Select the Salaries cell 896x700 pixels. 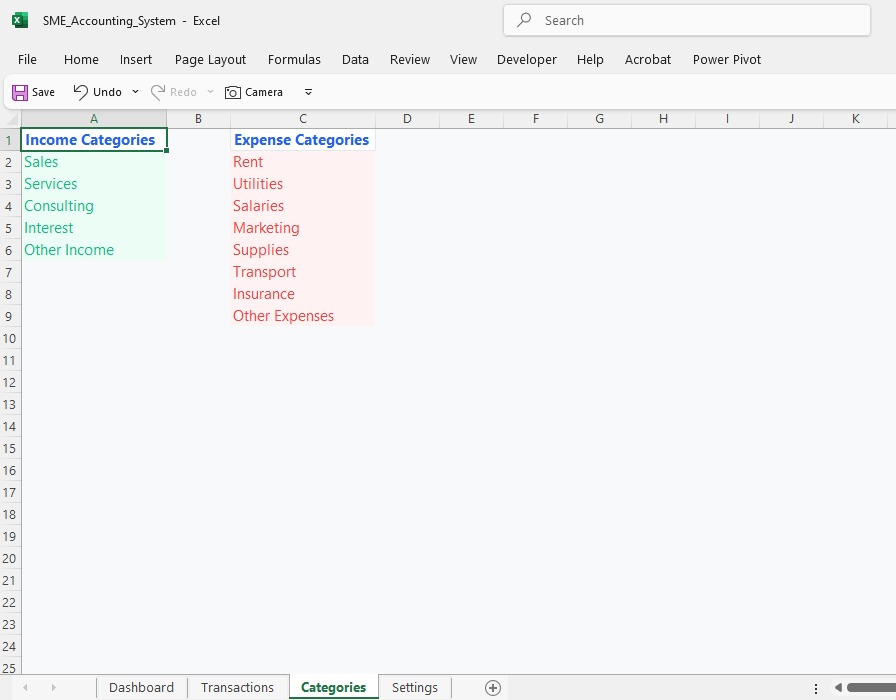[303, 206]
